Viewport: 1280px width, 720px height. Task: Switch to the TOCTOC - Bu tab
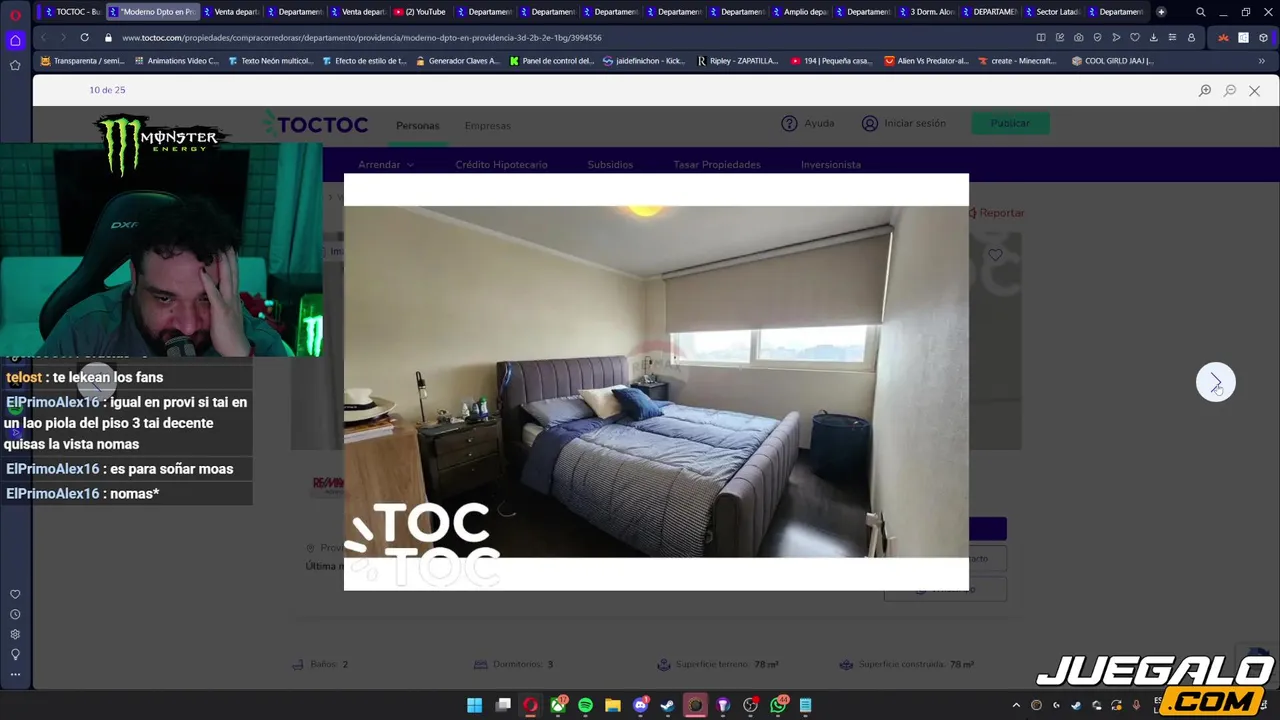pyautogui.click(x=71, y=12)
